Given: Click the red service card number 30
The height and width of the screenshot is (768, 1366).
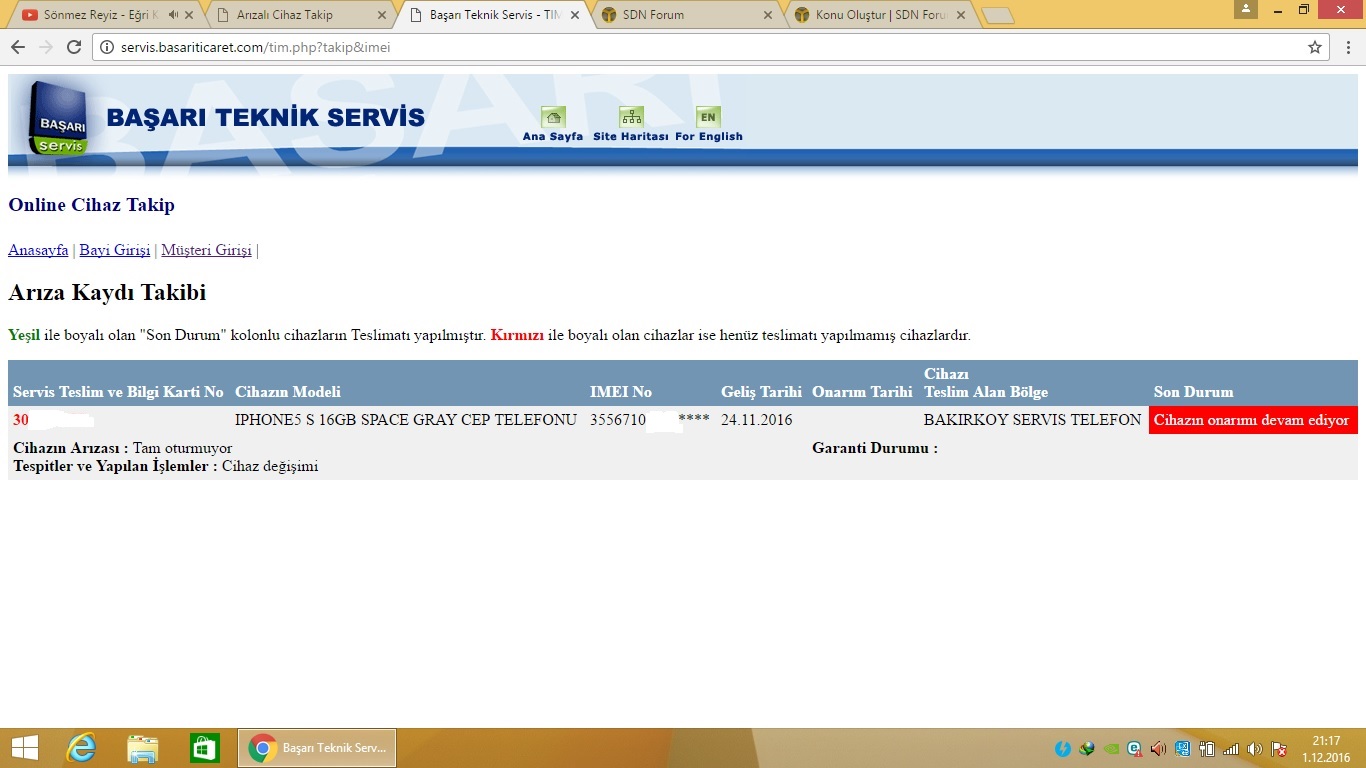Looking at the screenshot, I should (21, 420).
